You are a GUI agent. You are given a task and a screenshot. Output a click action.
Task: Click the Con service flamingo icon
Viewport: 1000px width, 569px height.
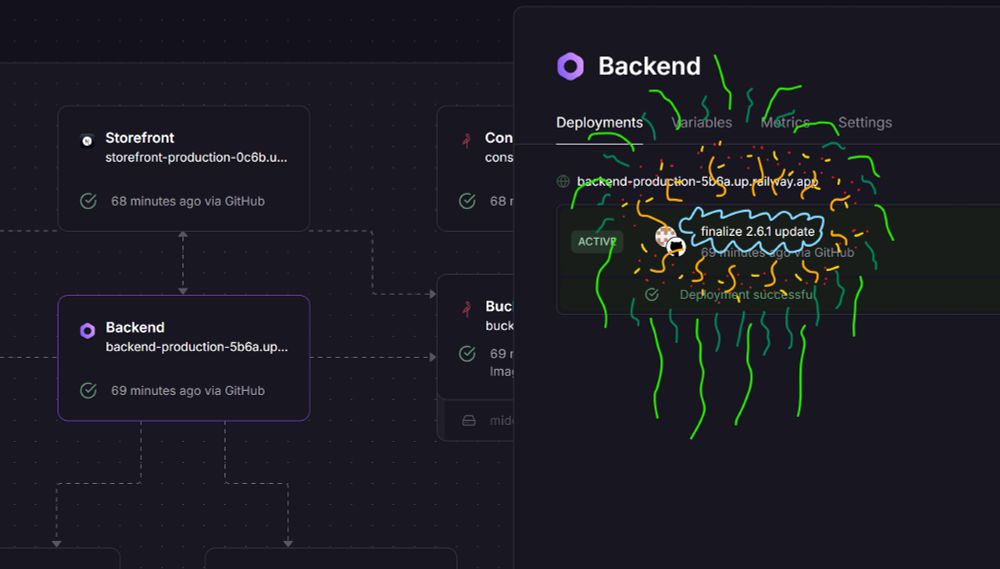(x=467, y=140)
